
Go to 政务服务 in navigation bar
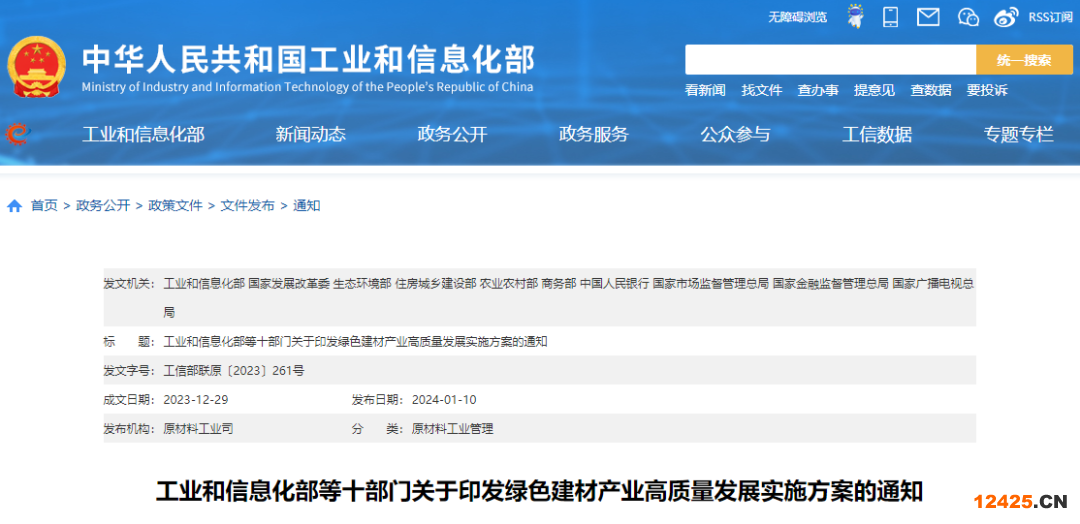coord(593,134)
